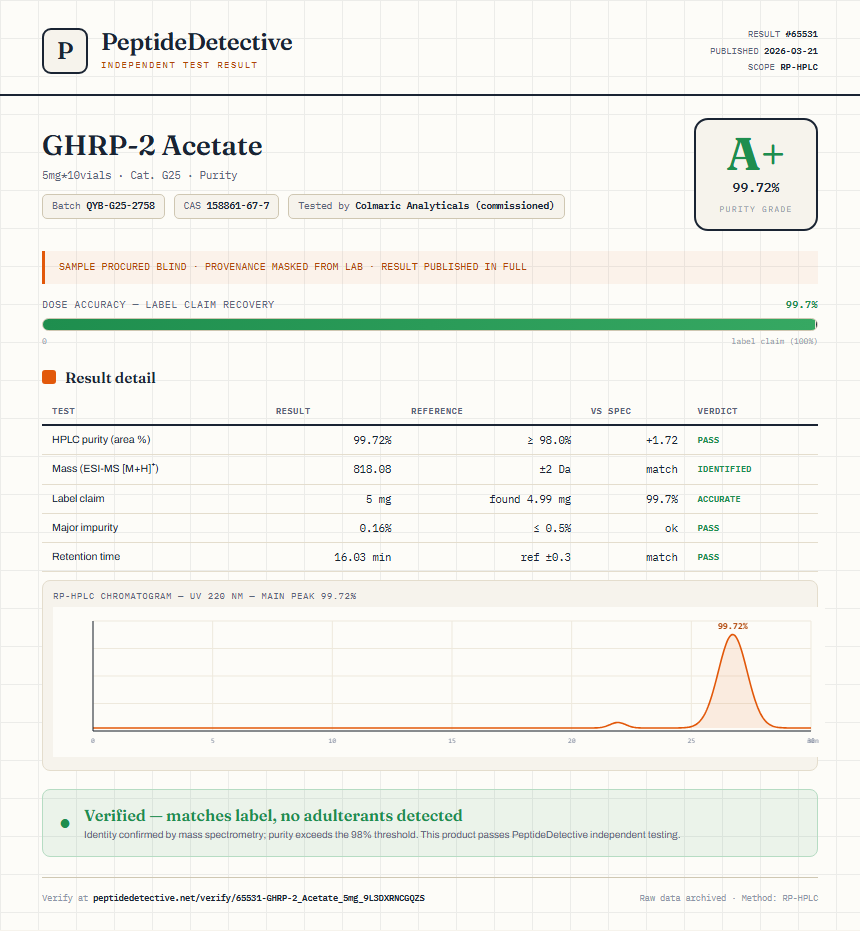Viewport: 860px width, 931px height.
Task: Click the orange square beside Result detail
Action: pyautogui.click(x=49, y=377)
